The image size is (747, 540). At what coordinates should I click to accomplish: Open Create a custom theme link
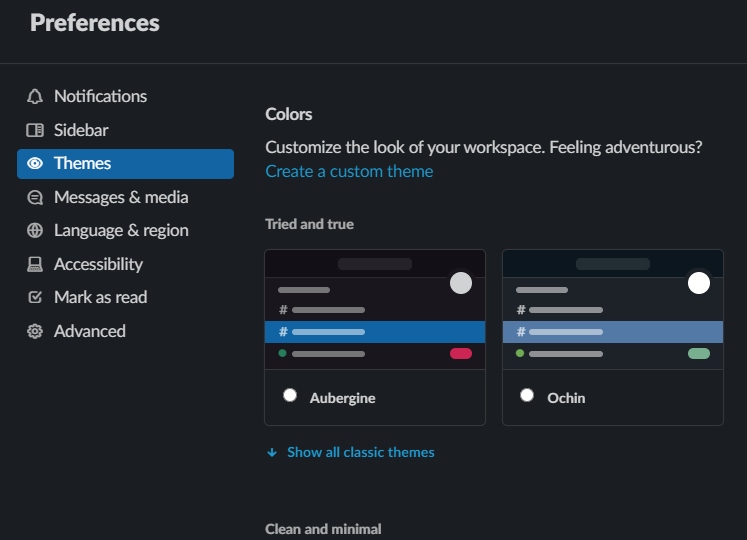(x=349, y=171)
